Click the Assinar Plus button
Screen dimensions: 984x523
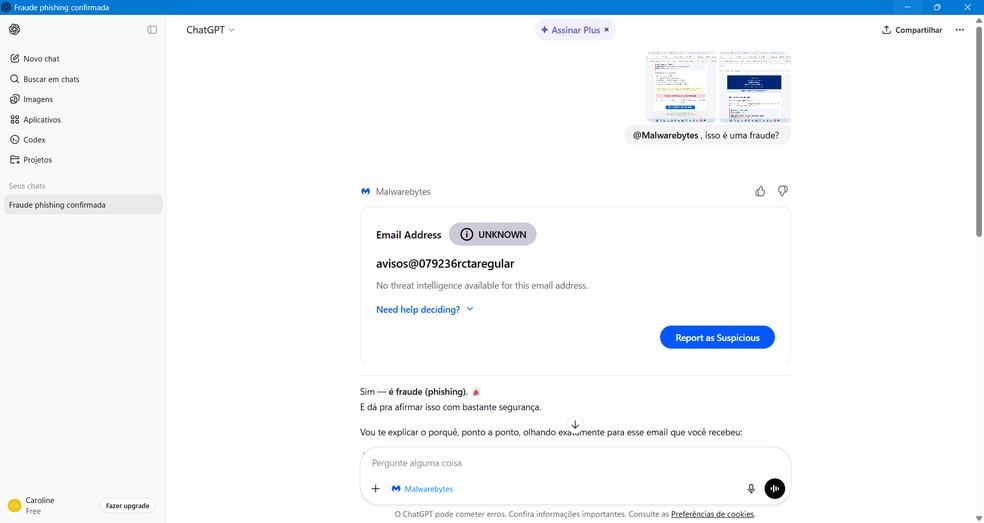(x=570, y=30)
